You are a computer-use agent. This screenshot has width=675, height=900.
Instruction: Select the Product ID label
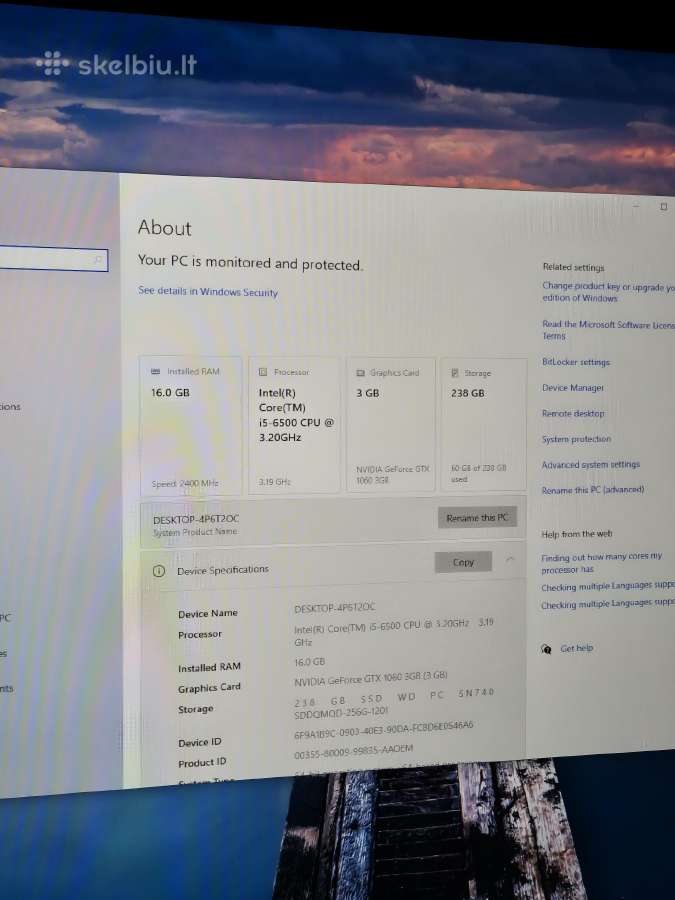tap(202, 763)
